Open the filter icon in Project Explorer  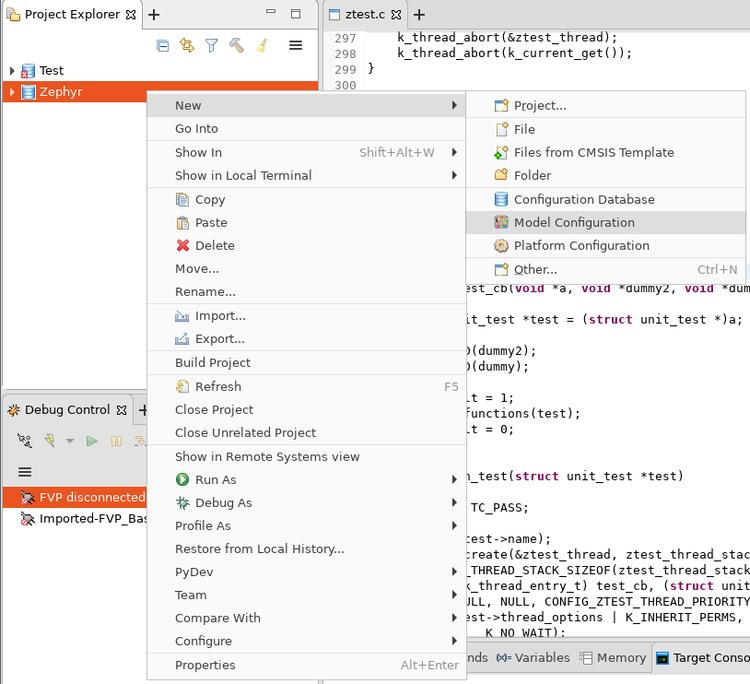coord(211,45)
